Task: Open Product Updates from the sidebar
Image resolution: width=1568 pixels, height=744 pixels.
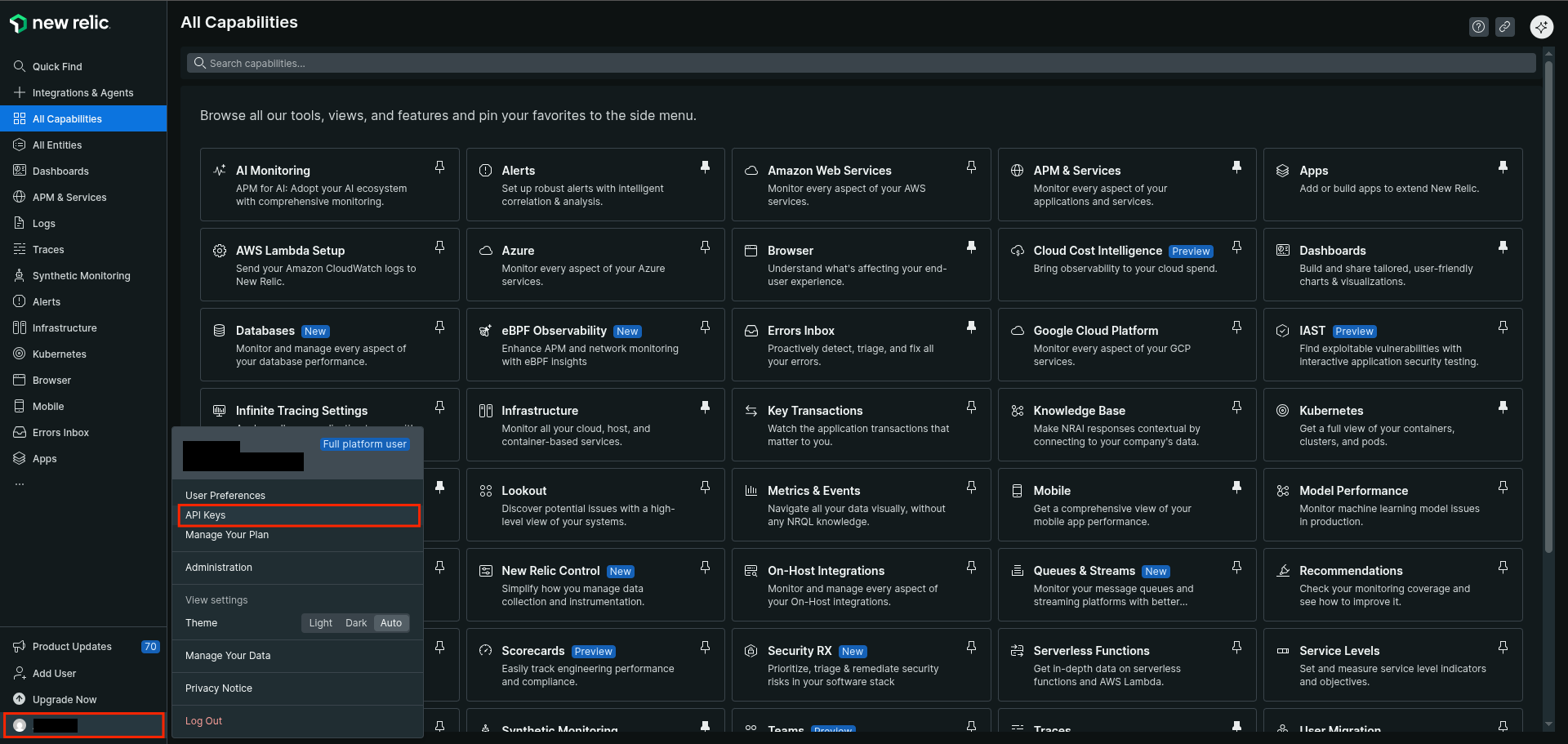Action: pyautogui.click(x=72, y=647)
